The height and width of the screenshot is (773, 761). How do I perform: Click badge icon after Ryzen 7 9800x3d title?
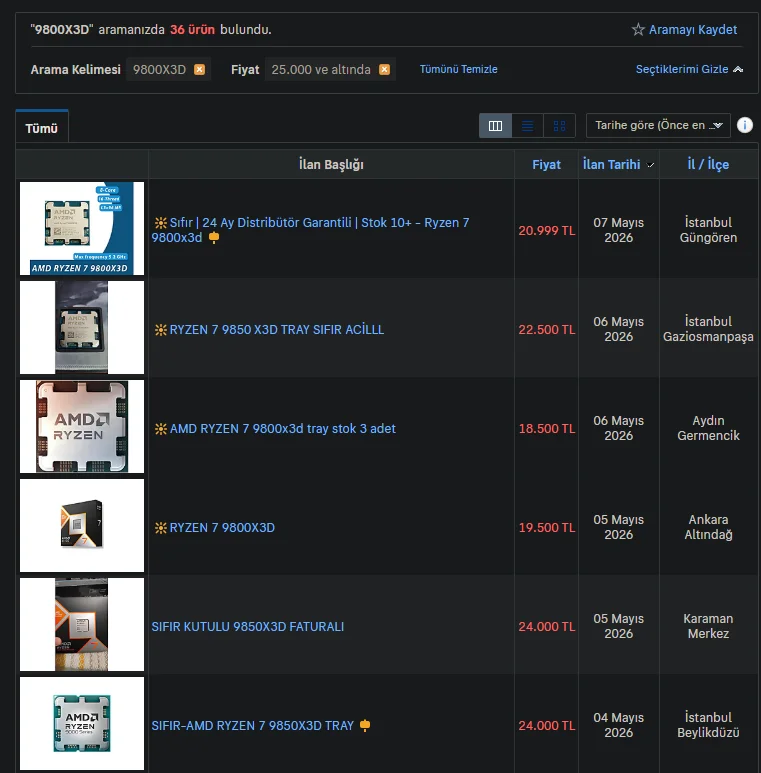pos(214,238)
